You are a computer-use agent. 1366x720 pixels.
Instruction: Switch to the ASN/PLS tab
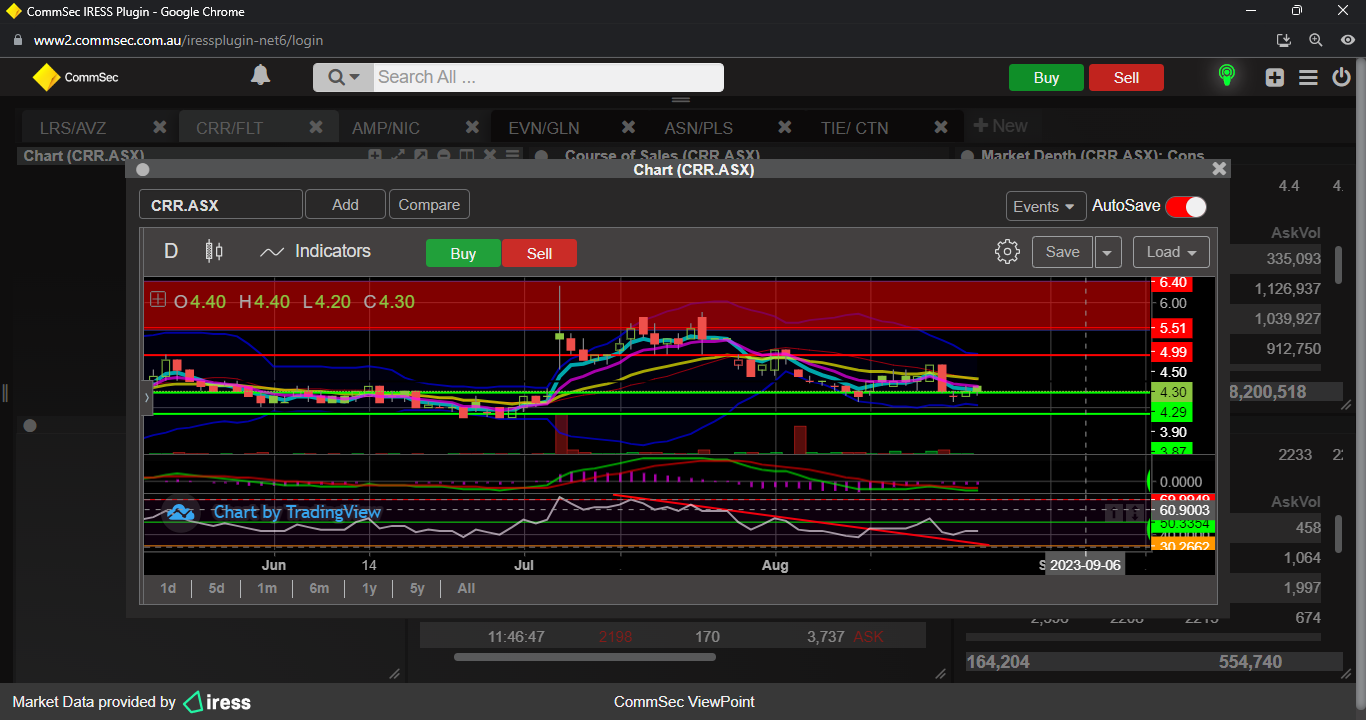(699, 128)
